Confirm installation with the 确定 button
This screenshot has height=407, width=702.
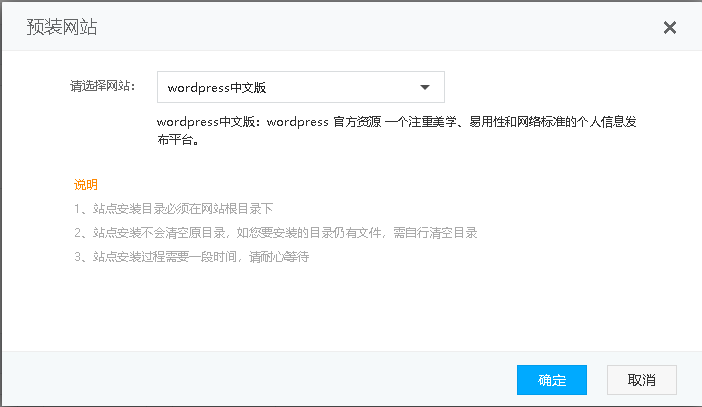(x=552, y=380)
